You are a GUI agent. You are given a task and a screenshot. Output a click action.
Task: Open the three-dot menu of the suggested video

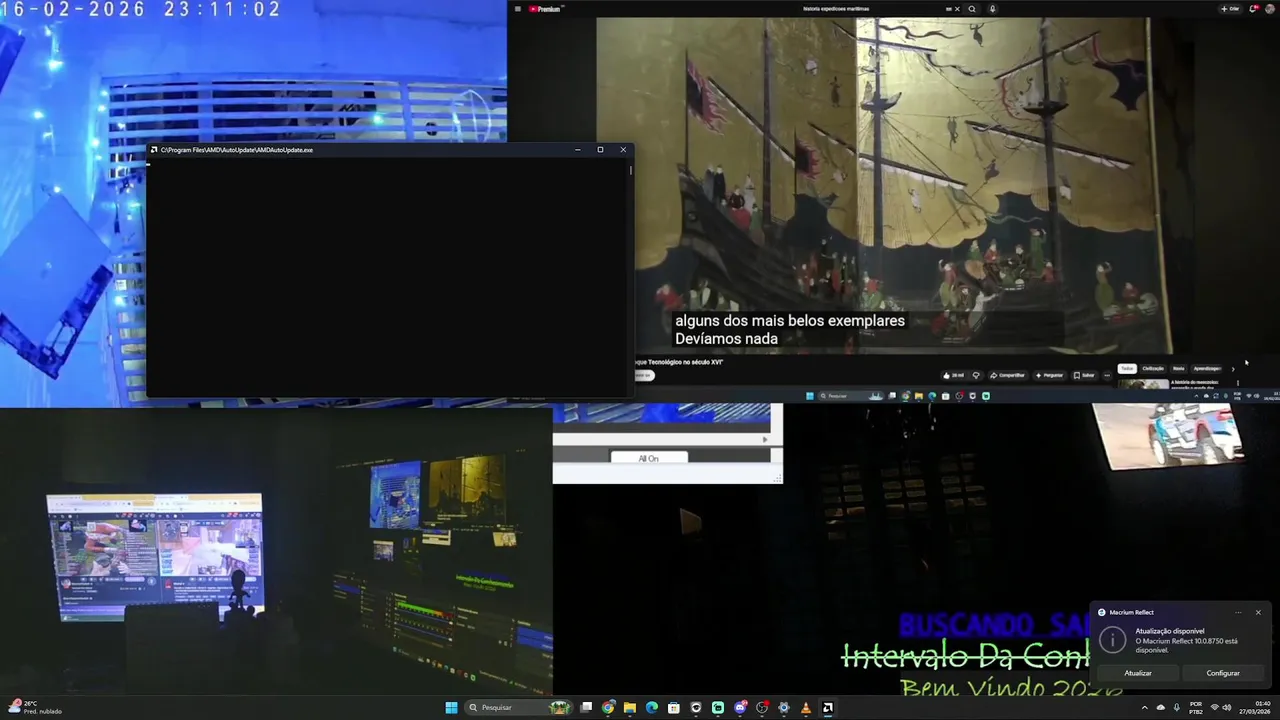coord(1237,382)
